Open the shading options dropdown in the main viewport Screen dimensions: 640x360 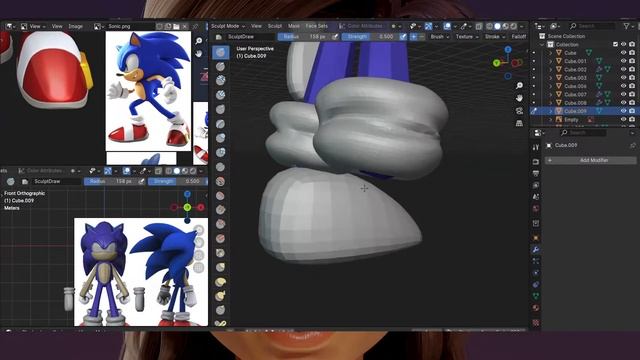click(522, 26)
